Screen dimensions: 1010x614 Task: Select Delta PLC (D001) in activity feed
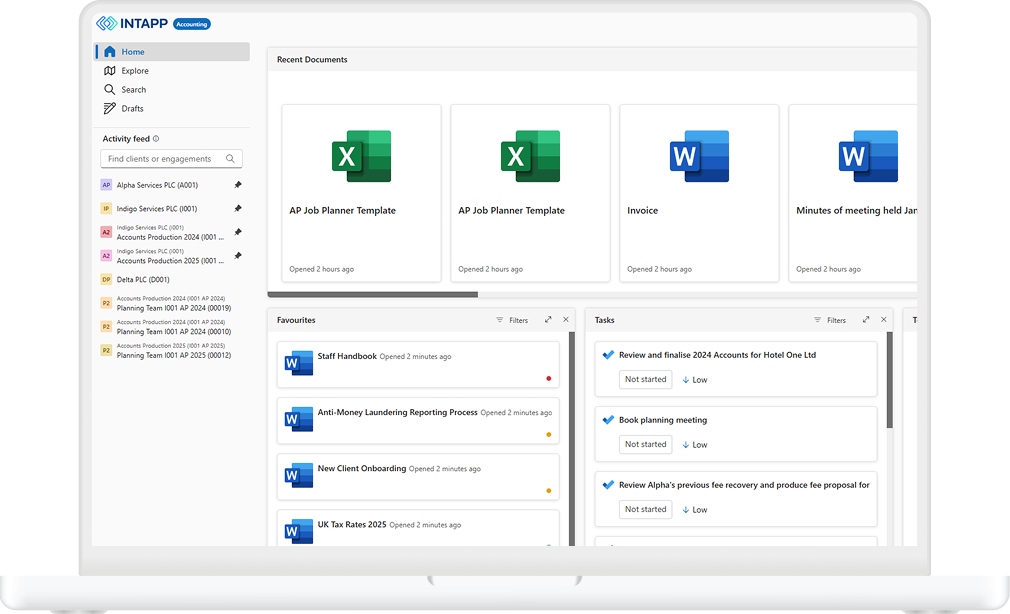(x=143, y=280)
